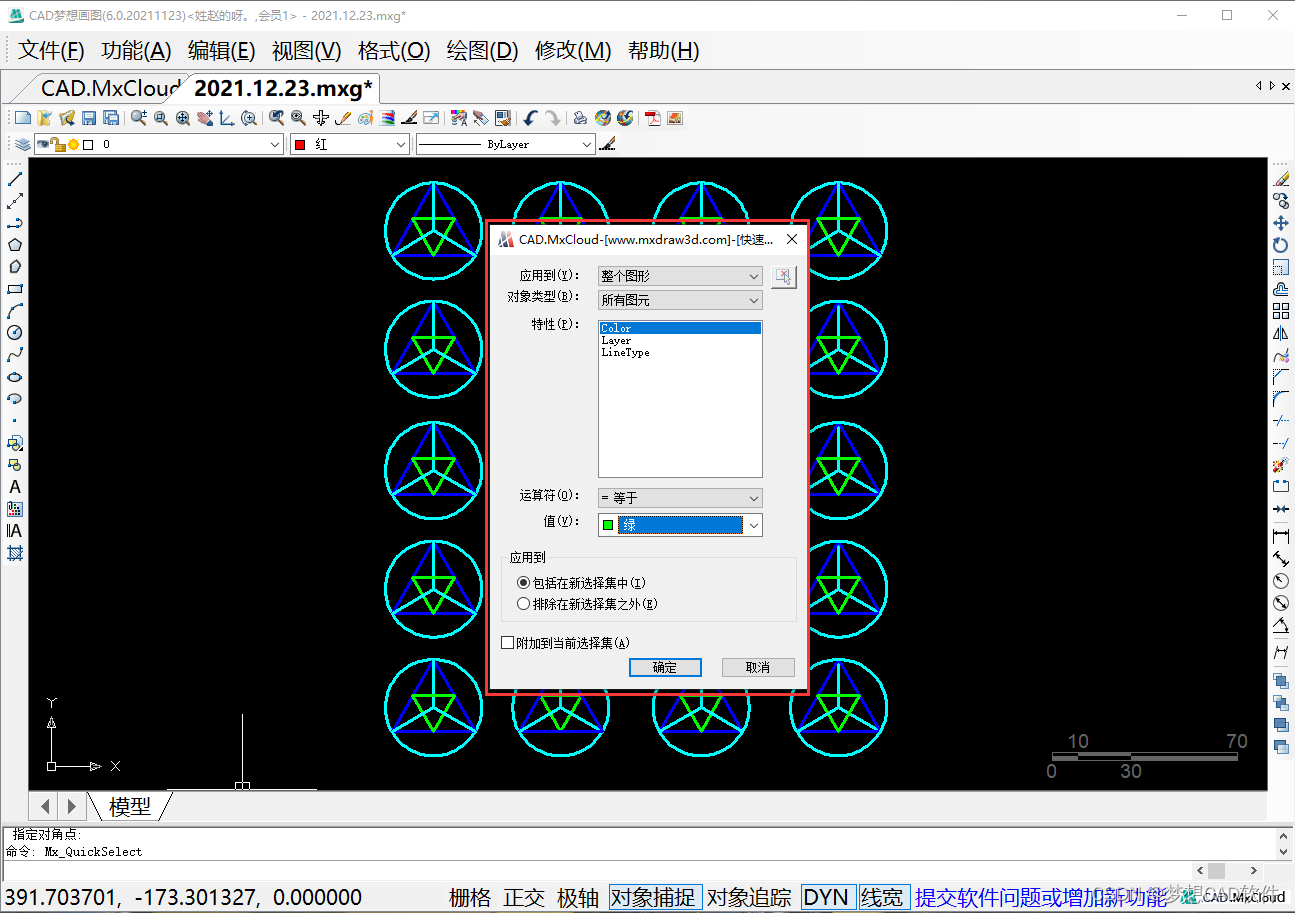Select the Polygon drawing tool

pyautogui.click(x=15, y=245)
